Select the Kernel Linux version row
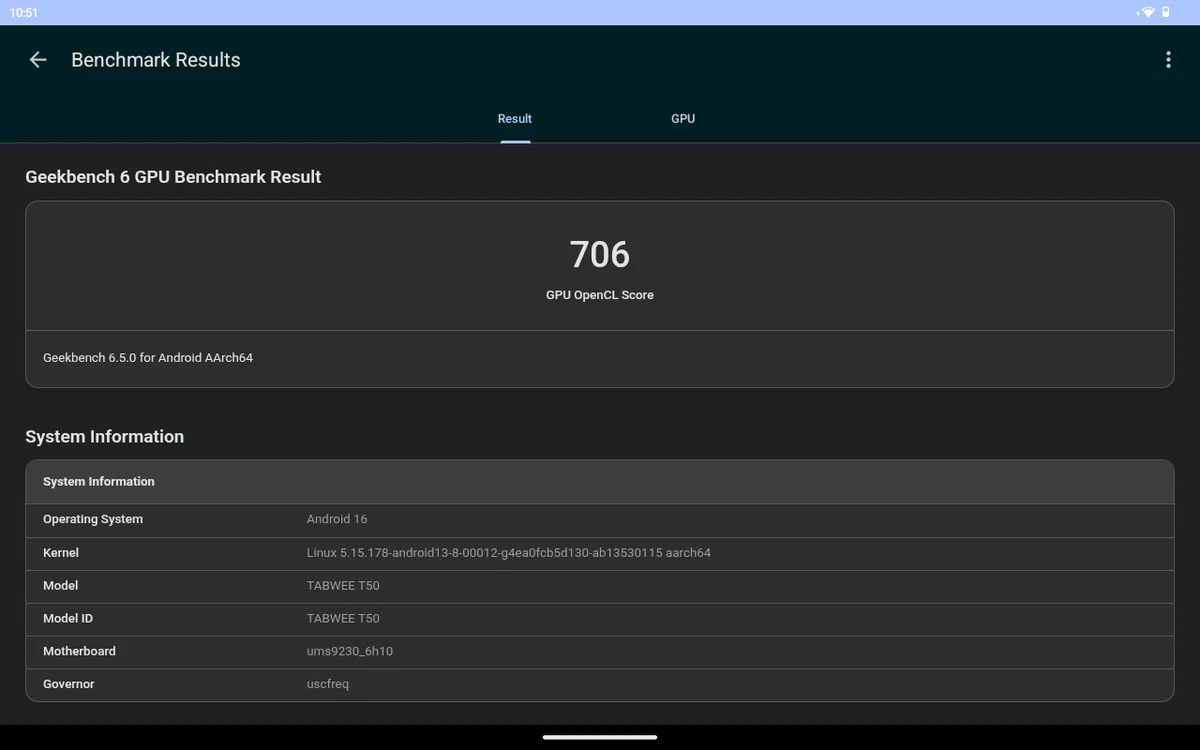Viewport: 1200px width, 750px height. point(600,553)
